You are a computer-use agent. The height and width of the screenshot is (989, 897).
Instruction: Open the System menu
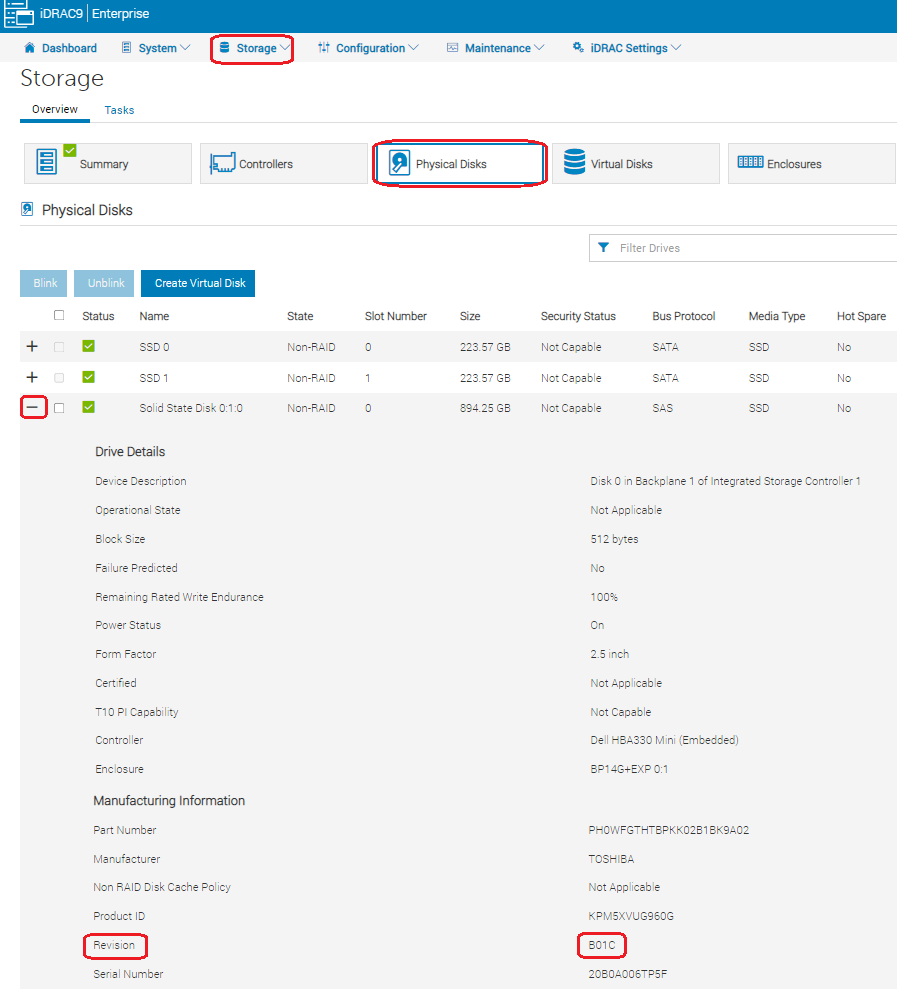click(x=156, y=48)
